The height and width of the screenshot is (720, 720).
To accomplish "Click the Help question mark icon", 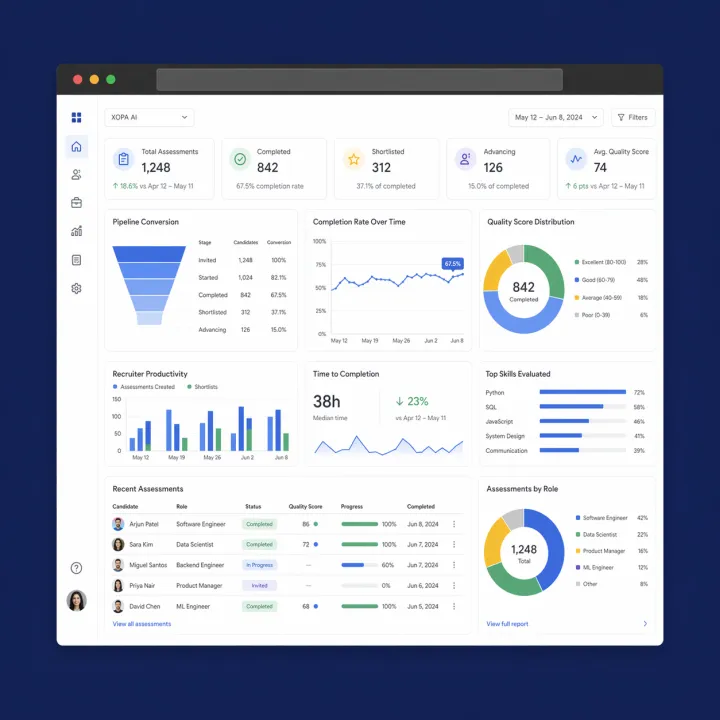I will tap(76, 568).
